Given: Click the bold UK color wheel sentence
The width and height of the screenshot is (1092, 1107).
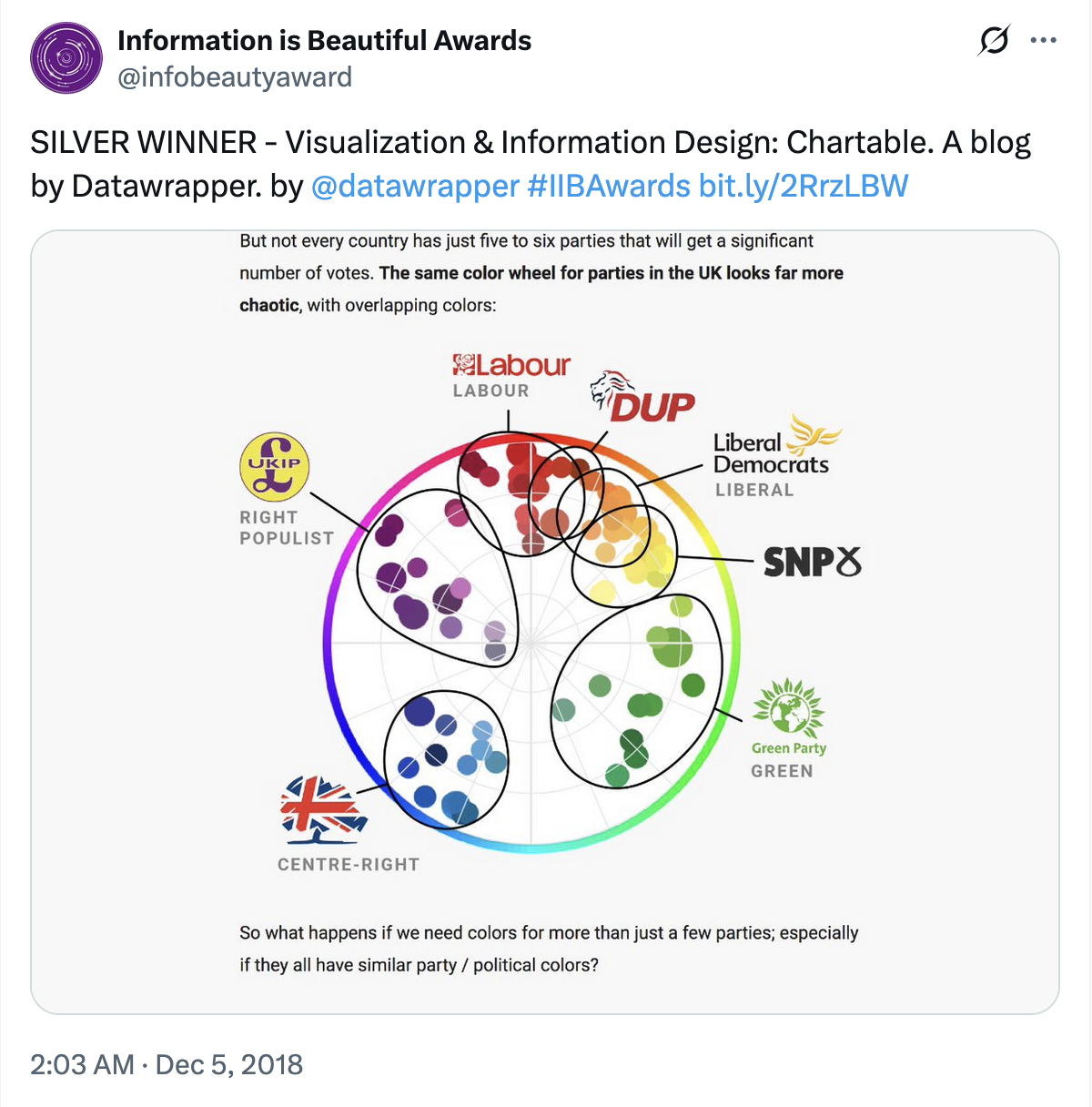Looking at the screenshot, I should tap(612, 273).
